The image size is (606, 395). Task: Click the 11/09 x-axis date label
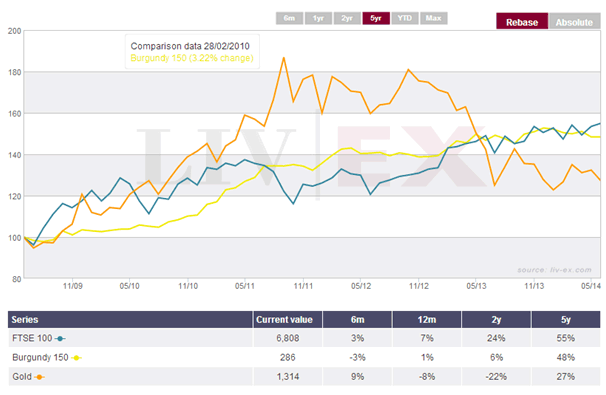73,286
